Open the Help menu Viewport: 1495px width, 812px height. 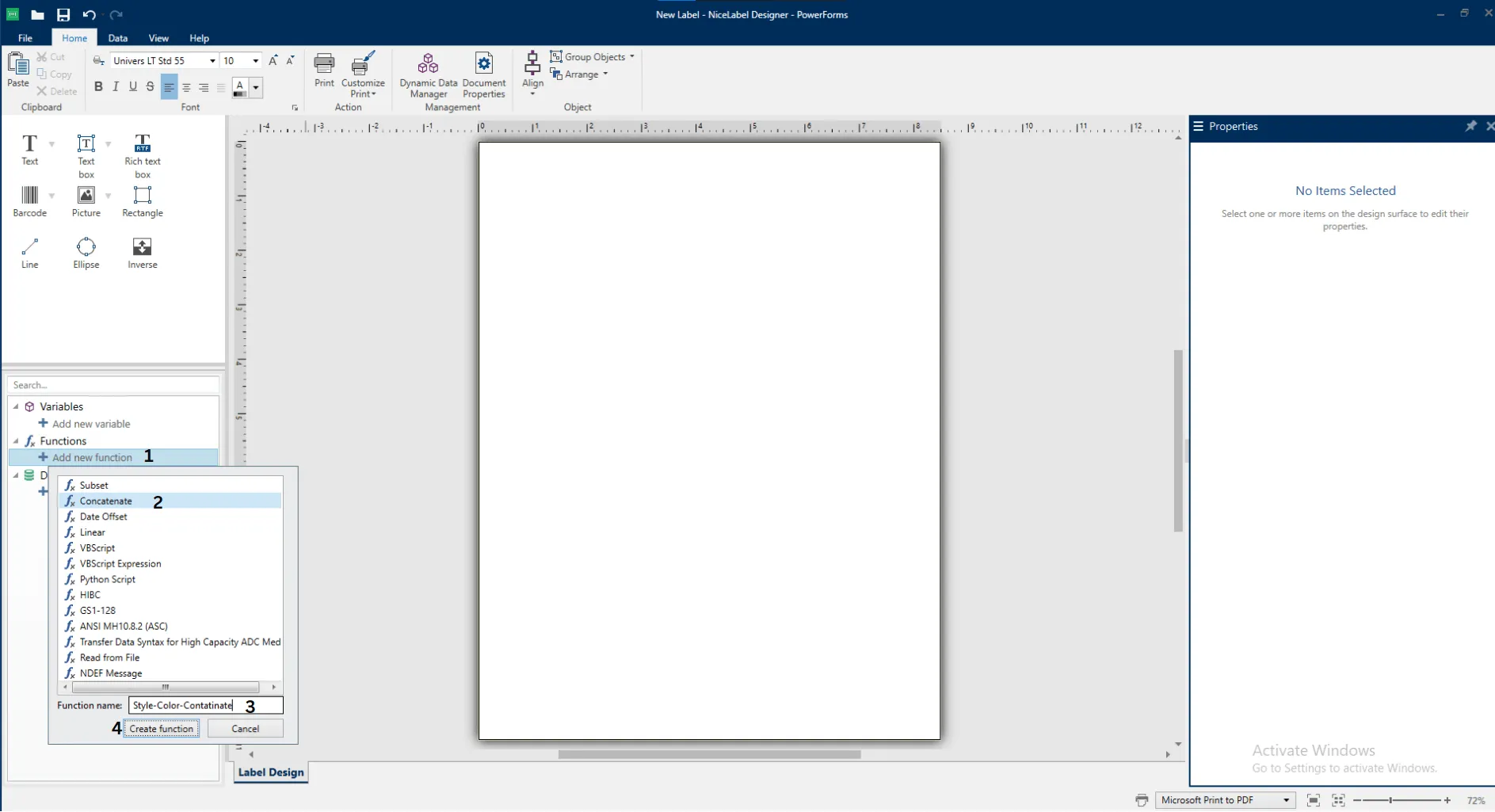[x=199, y=37]
